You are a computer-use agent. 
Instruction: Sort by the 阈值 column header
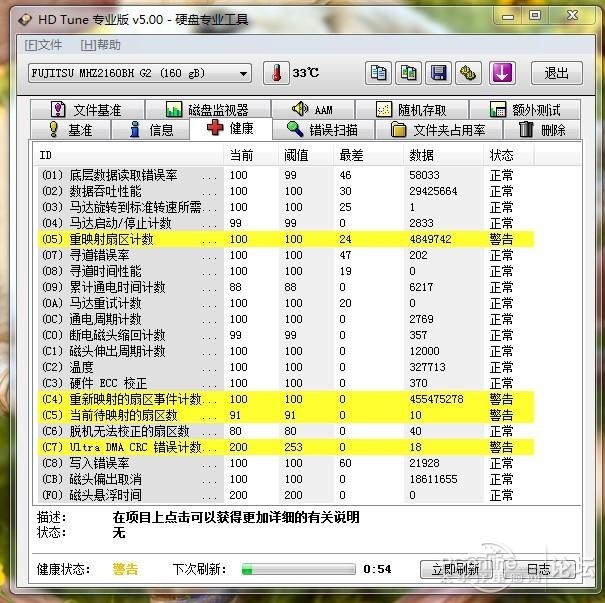(306, 155)
